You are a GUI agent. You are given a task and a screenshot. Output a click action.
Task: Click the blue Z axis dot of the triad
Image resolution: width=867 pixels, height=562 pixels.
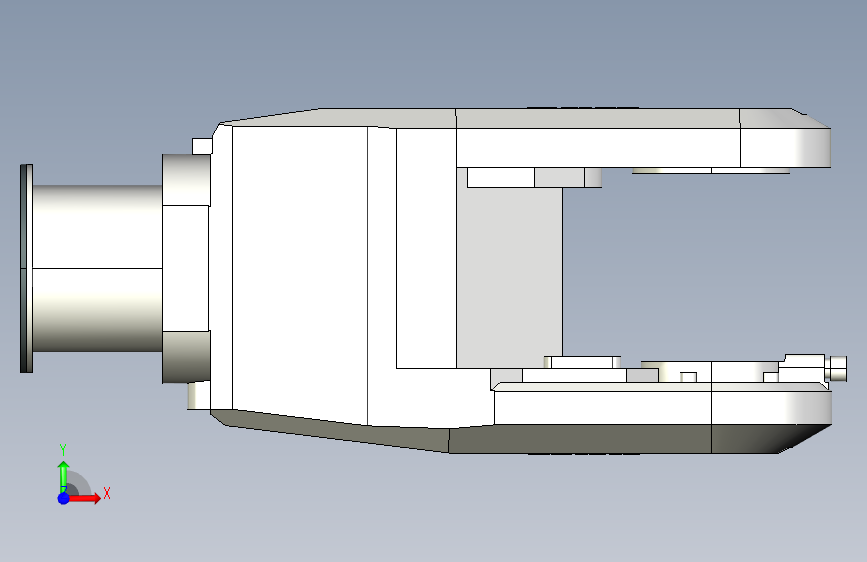[x=64, y=498]
